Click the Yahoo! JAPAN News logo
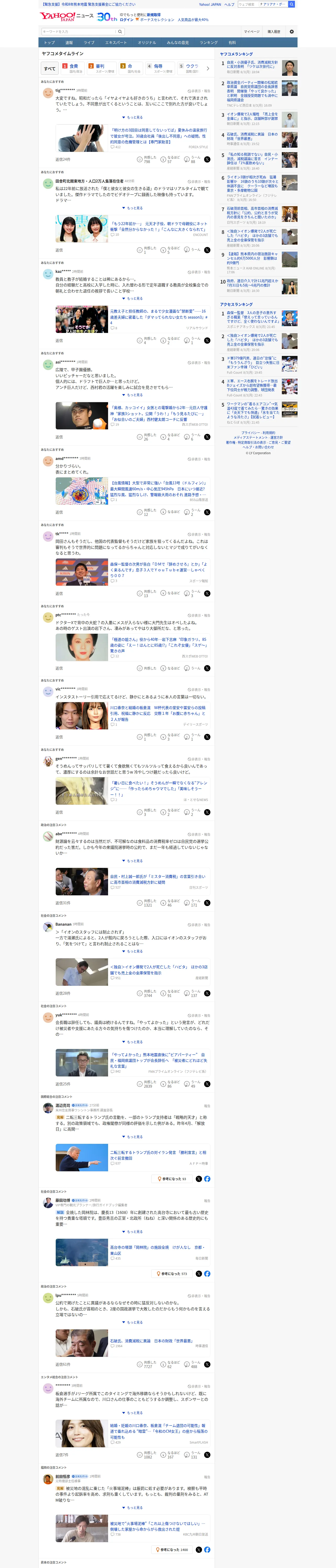The width and height of the screenshot is (336, 1568). click(x=66, y=16)
